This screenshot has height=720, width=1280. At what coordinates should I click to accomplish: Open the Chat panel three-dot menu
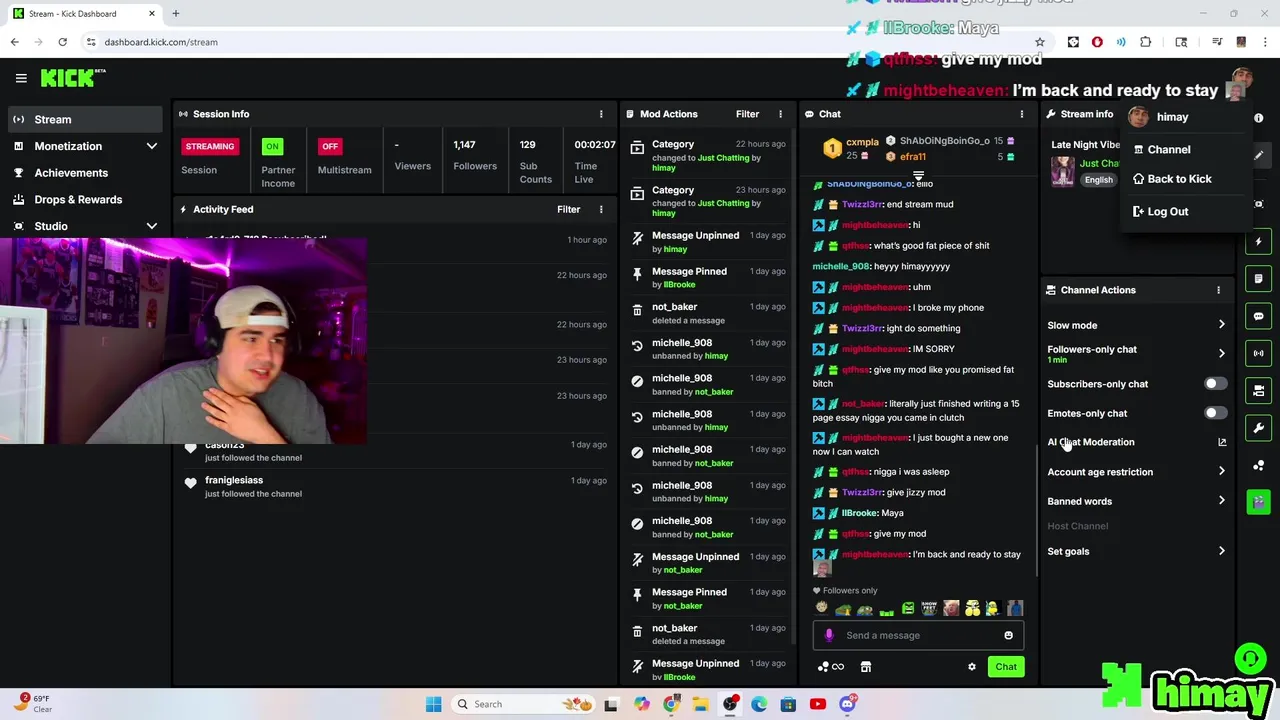point(1021,114)
